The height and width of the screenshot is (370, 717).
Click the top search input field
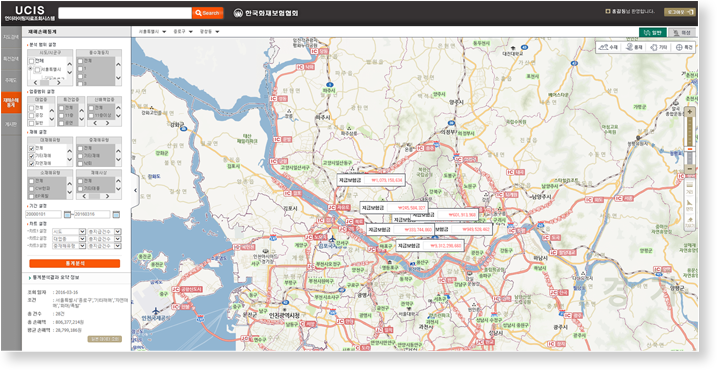(125, 13)
